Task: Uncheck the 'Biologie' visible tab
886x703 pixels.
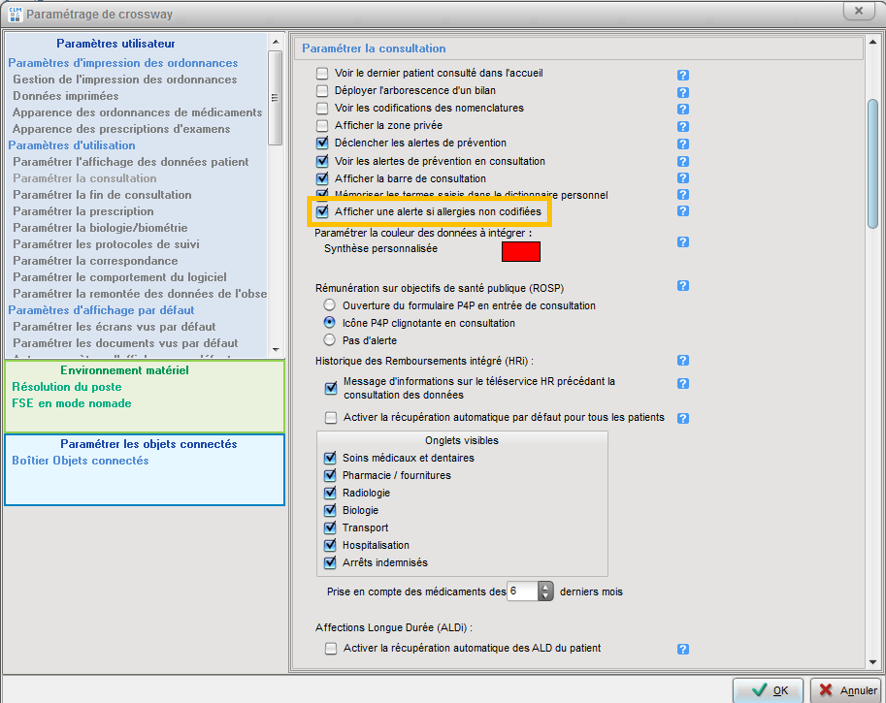Action: [330, 510]
